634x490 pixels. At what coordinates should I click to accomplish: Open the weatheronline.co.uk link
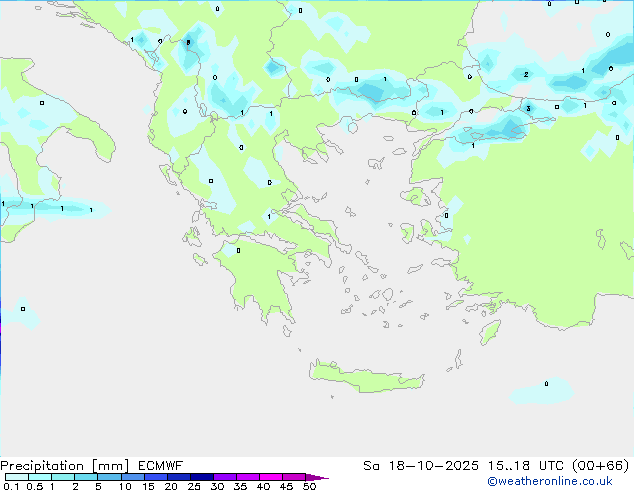pyautogui.click(x=550, y=481)
